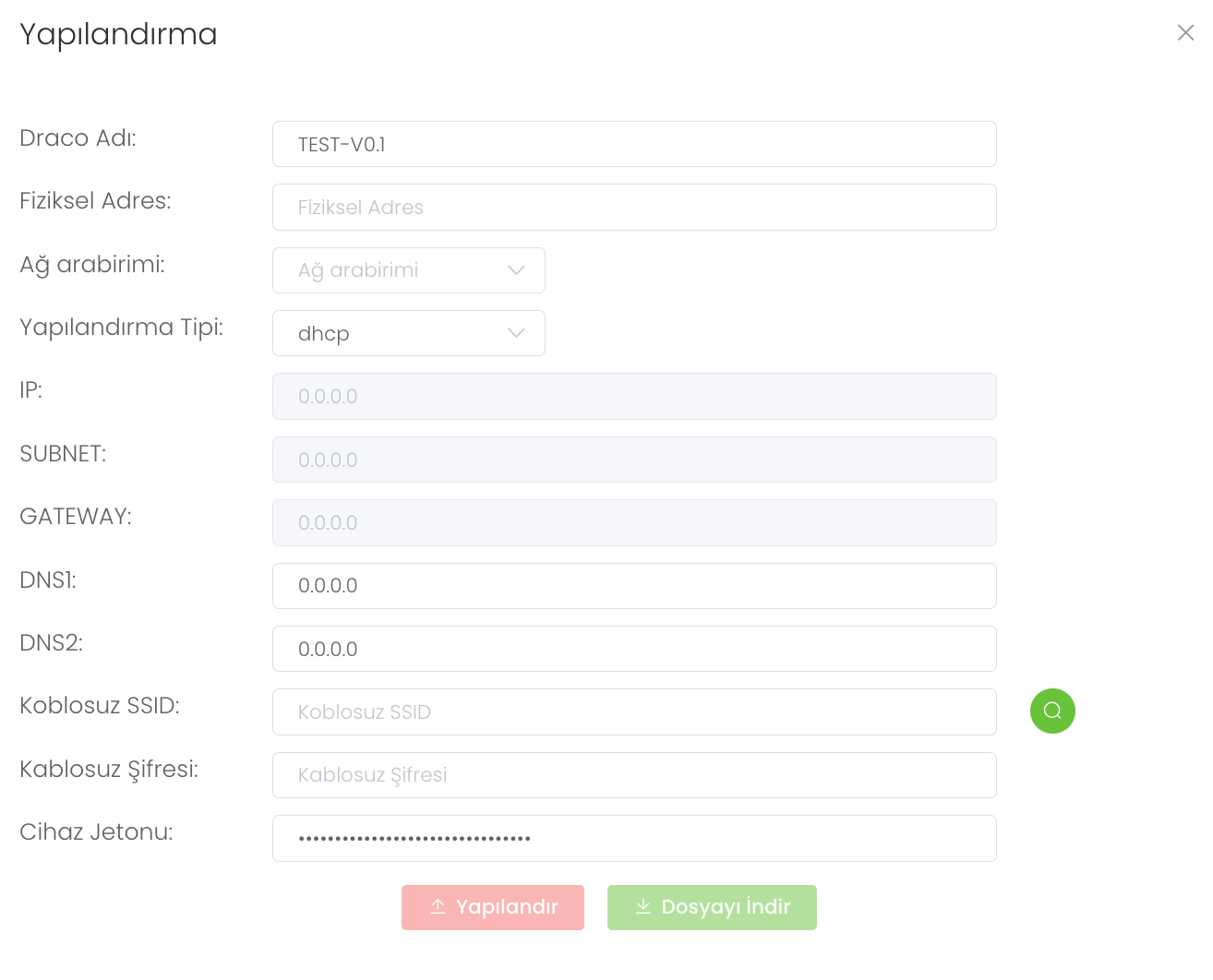
Task: Select the Cihaz Jetonu masked field
Action: [634, 839]
